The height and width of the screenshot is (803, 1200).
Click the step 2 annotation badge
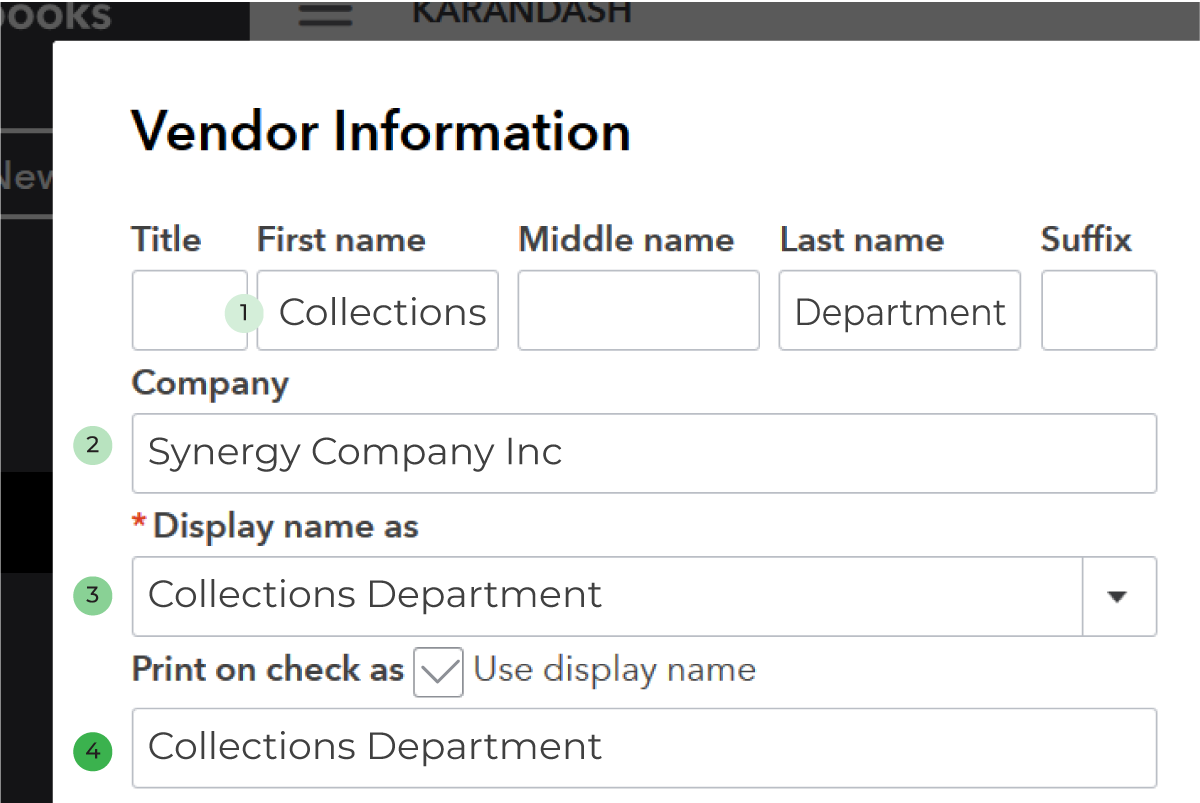pos(93,446)
